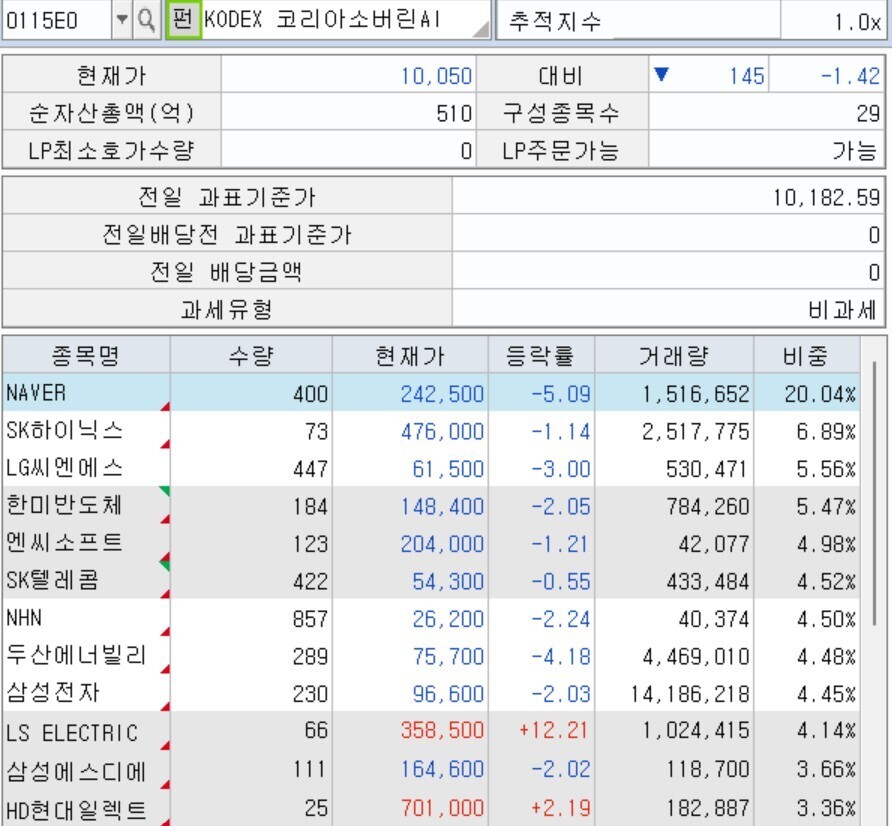Screen dimensions: 892x826
Task: Sort by 종목명 column header
Action: pyautogui.click(x=86, y=355)
